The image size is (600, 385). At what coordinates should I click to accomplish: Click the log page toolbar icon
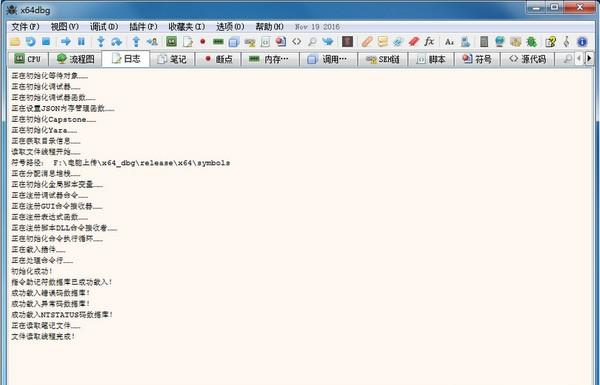tap(188, 41)
